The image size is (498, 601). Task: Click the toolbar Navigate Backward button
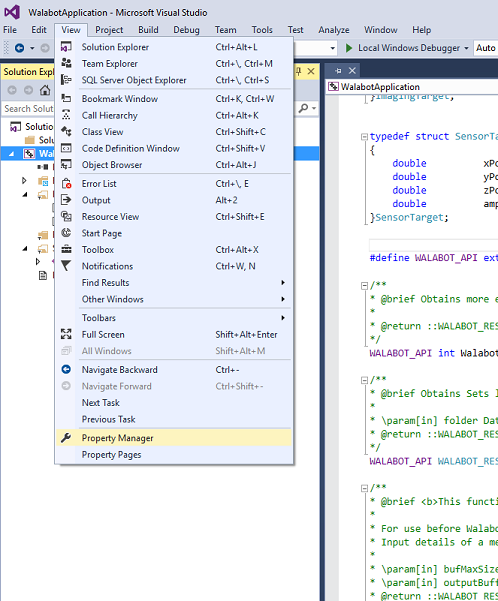pos(19,48)
